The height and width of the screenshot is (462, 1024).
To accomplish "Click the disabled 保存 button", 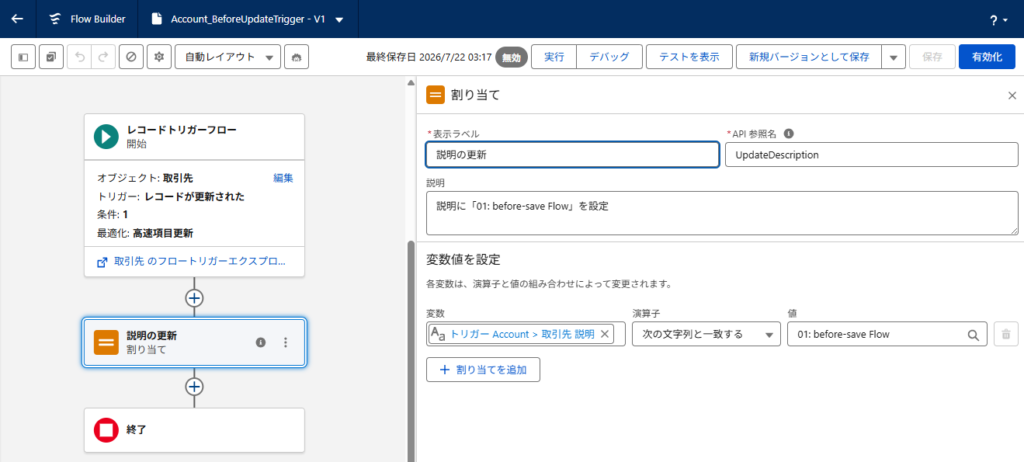I will tap(932, 57).
